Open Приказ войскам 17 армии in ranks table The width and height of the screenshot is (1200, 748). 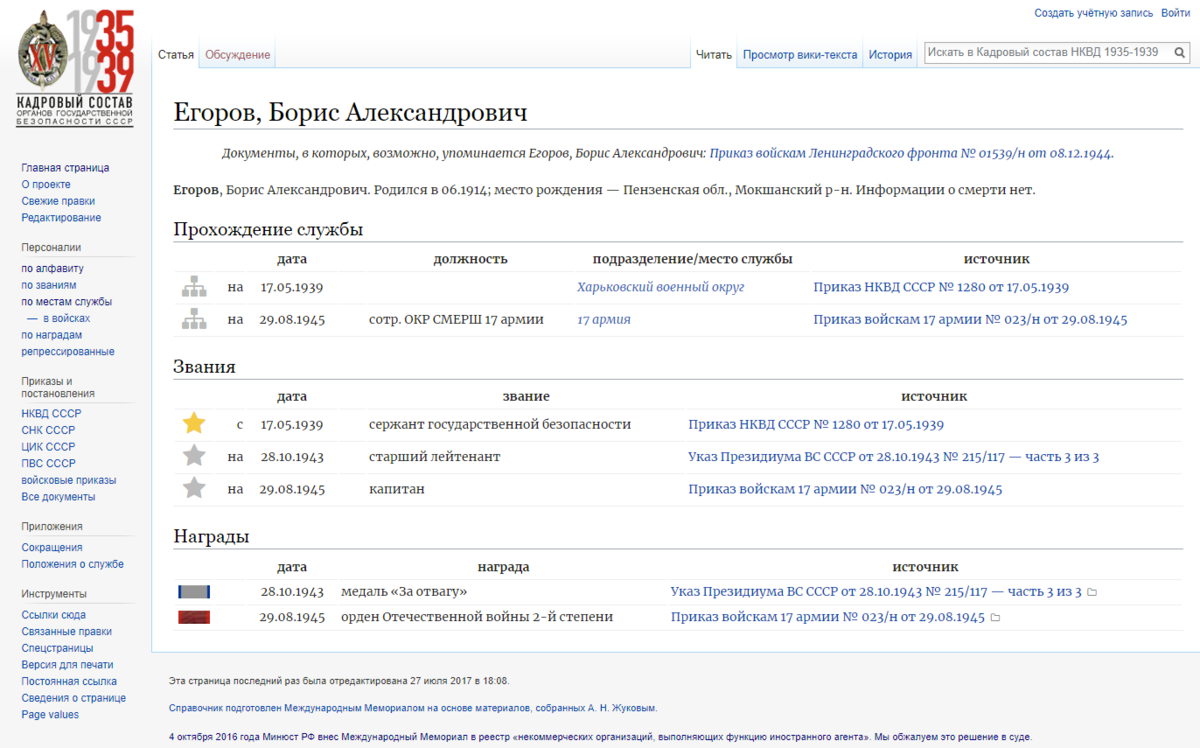click(845, 489)
